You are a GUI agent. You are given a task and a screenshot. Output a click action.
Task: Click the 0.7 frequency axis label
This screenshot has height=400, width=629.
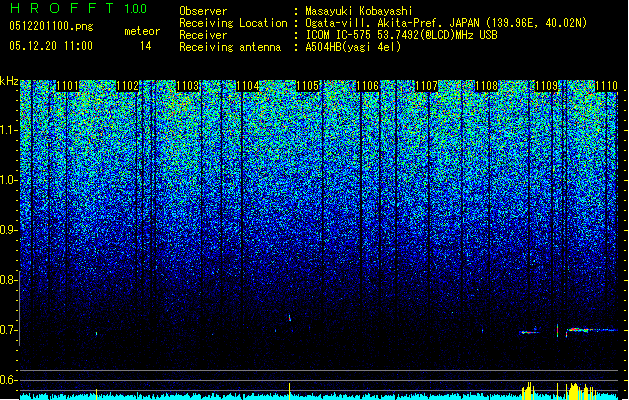pyautogui.click(x=8, y=330)
